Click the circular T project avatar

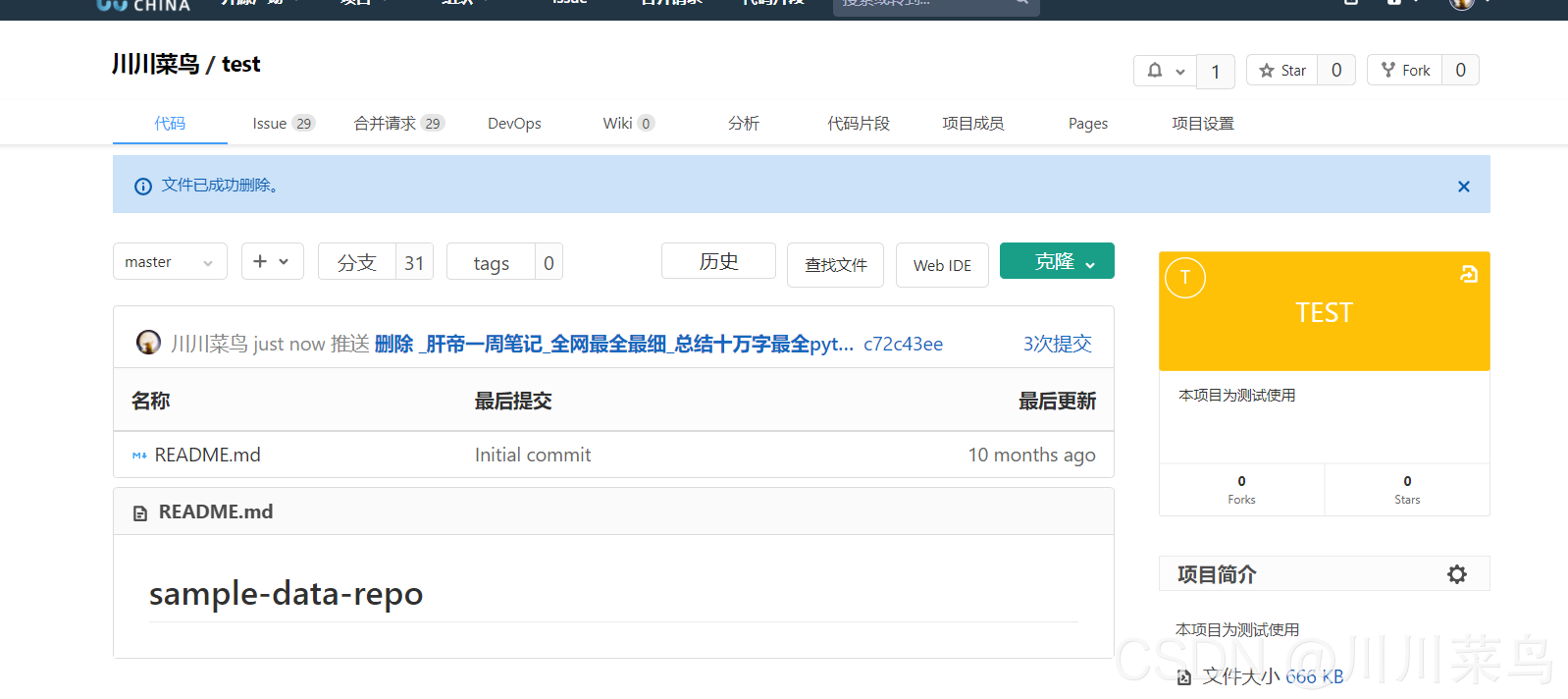click(x=1185, y=278)
